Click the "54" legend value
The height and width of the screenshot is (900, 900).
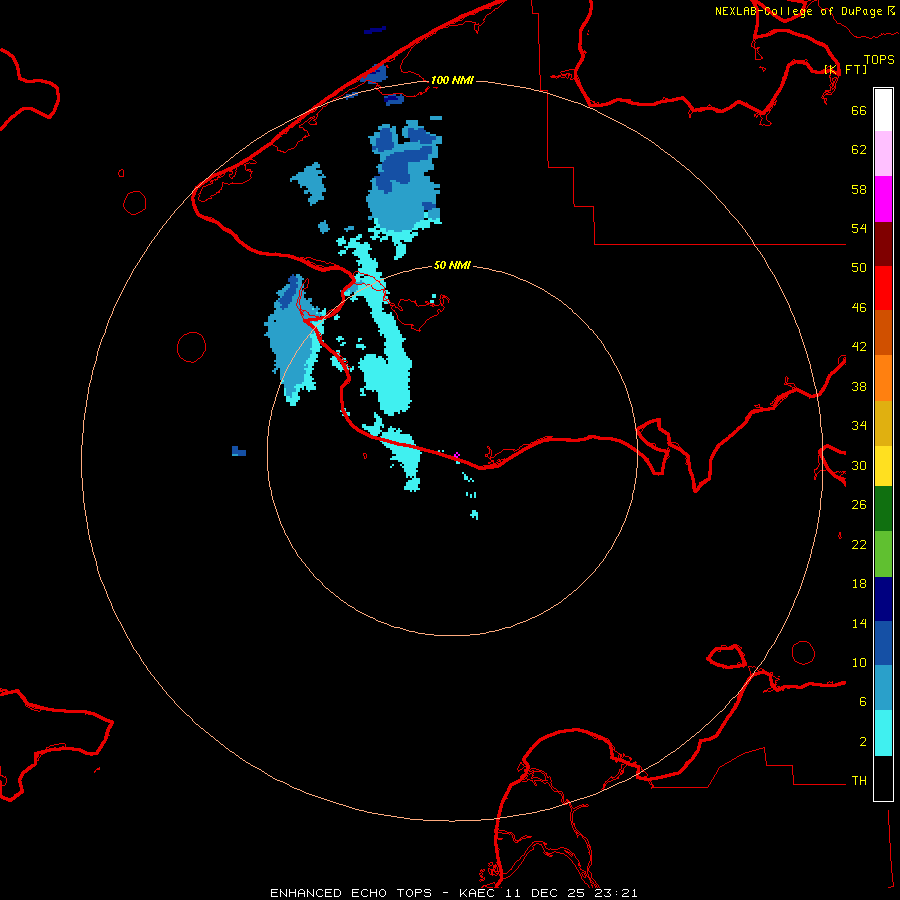(859, 228)
